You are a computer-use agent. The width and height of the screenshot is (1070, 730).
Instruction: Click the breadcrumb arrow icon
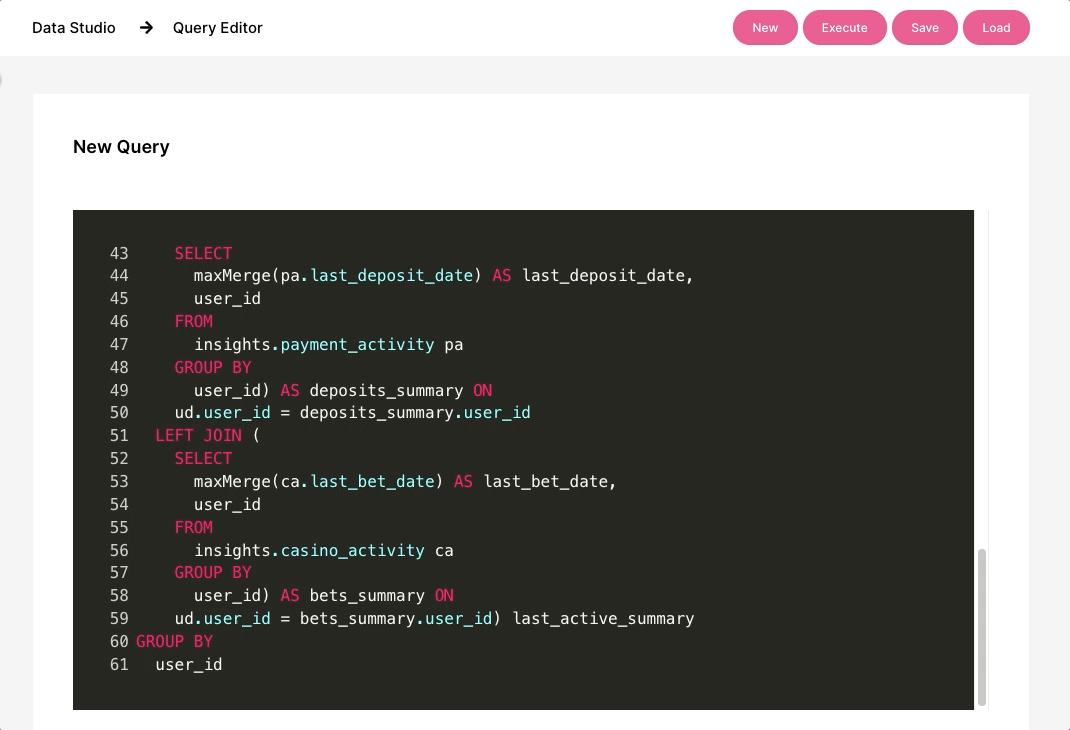[146, 28]
